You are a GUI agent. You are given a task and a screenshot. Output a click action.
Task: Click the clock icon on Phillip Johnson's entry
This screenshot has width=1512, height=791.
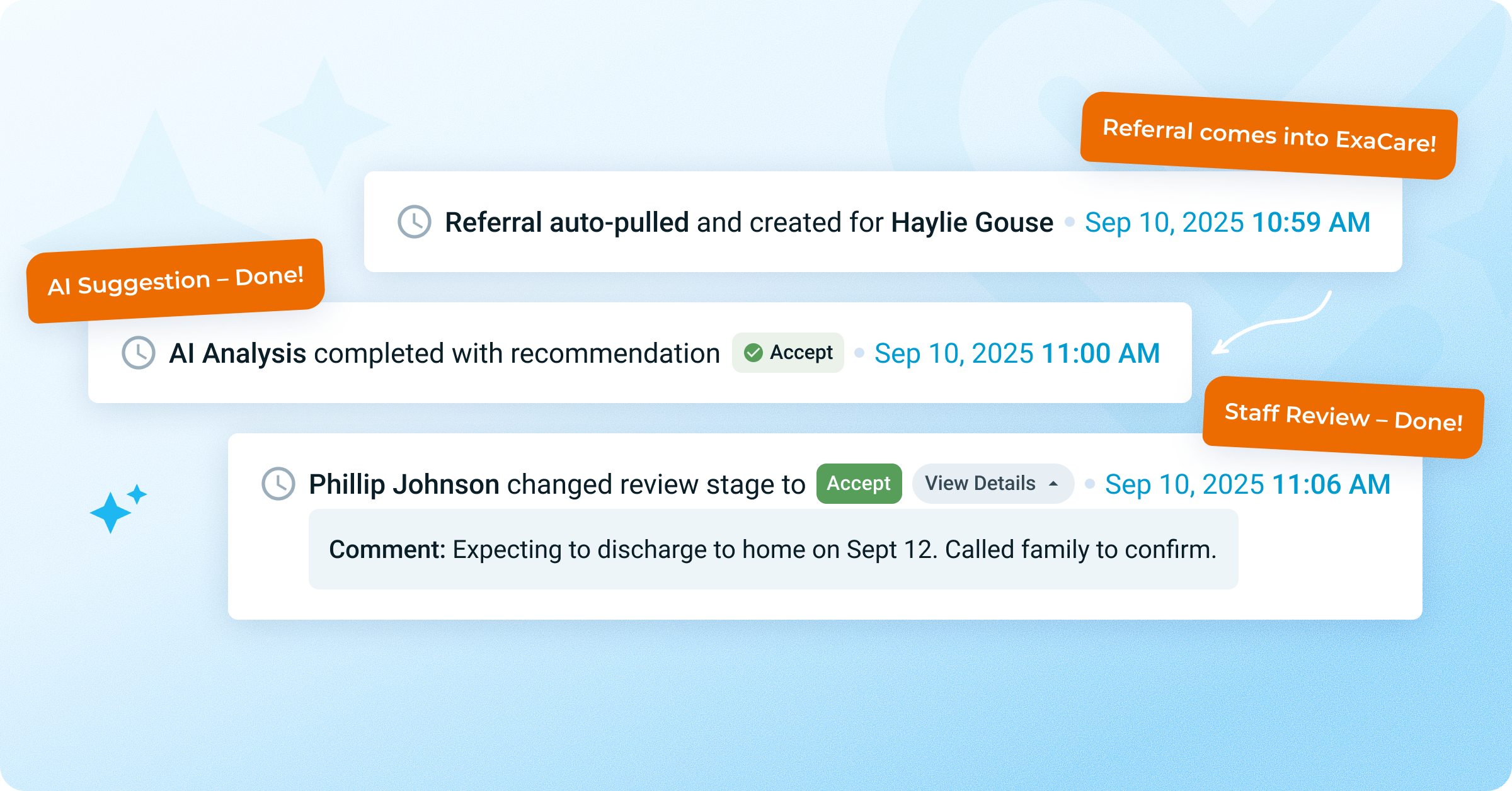pyautogui.click(x=277, y=484)
